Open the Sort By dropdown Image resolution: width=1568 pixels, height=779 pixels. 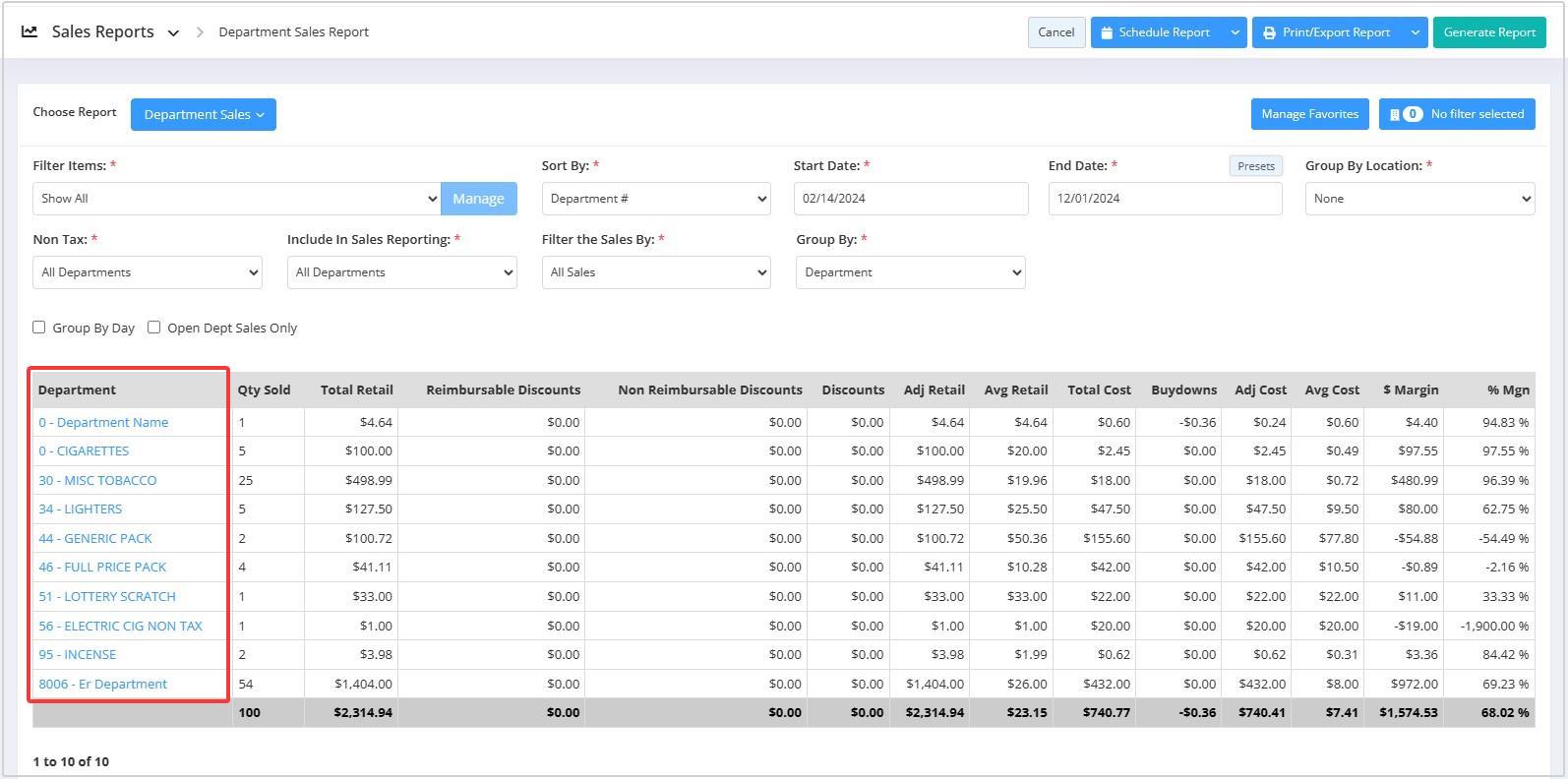coord(656,199)
